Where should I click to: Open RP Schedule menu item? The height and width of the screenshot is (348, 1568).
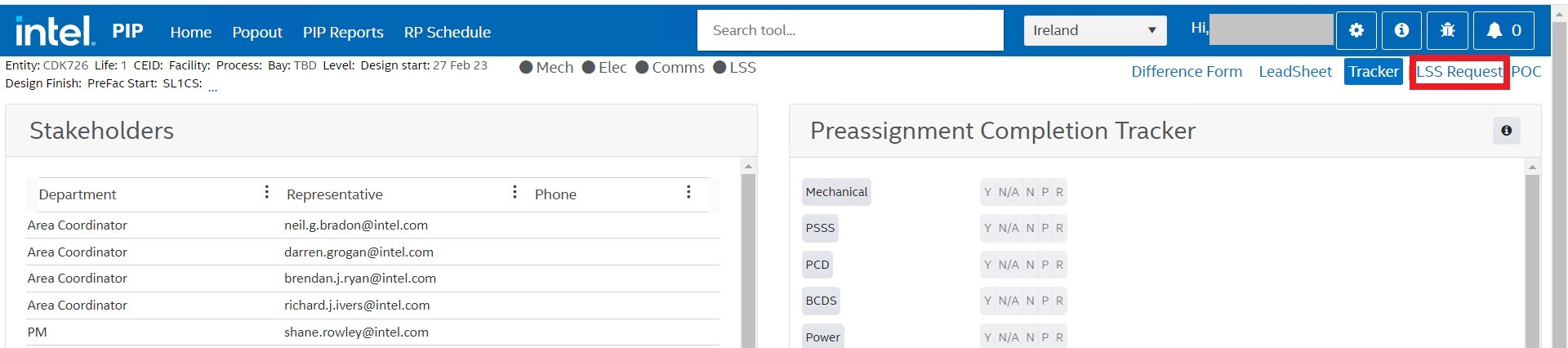448,33
